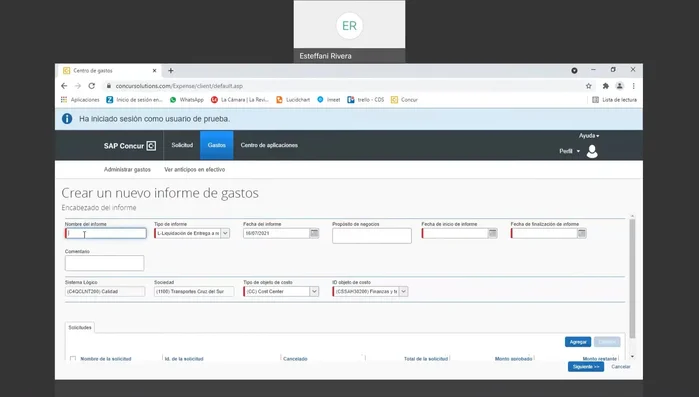The height and width of the screenshot is (397, 699).
Task: Open the Concur bookmark
Action: 404,100
